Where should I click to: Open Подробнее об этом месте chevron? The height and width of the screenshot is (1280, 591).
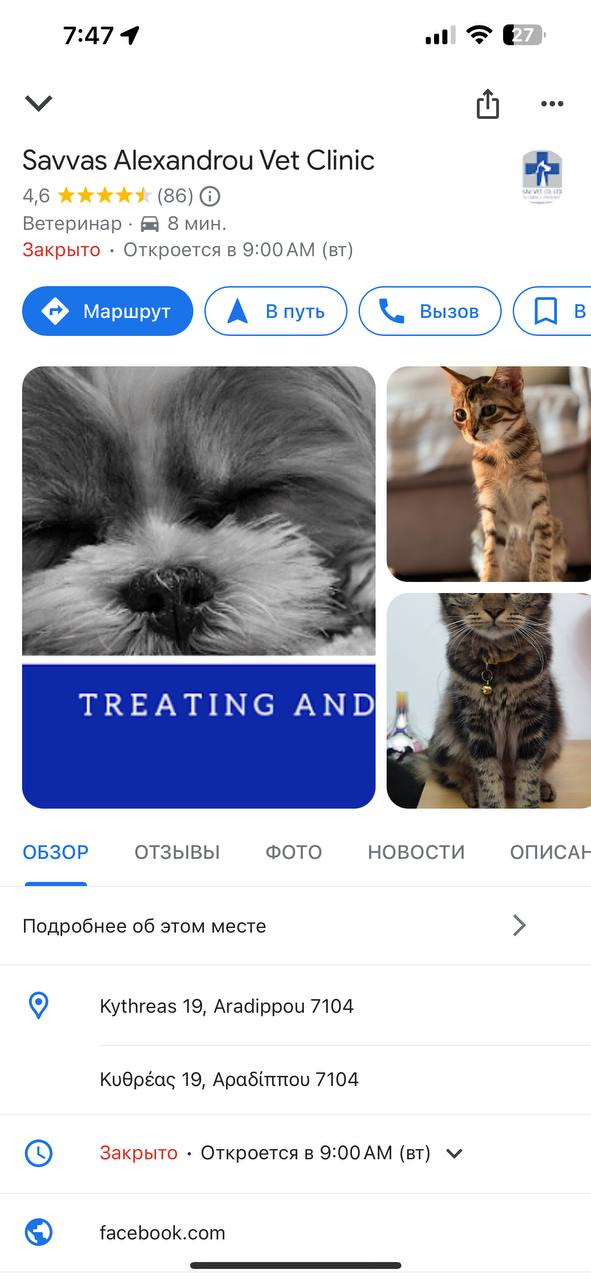pos(519,926)
